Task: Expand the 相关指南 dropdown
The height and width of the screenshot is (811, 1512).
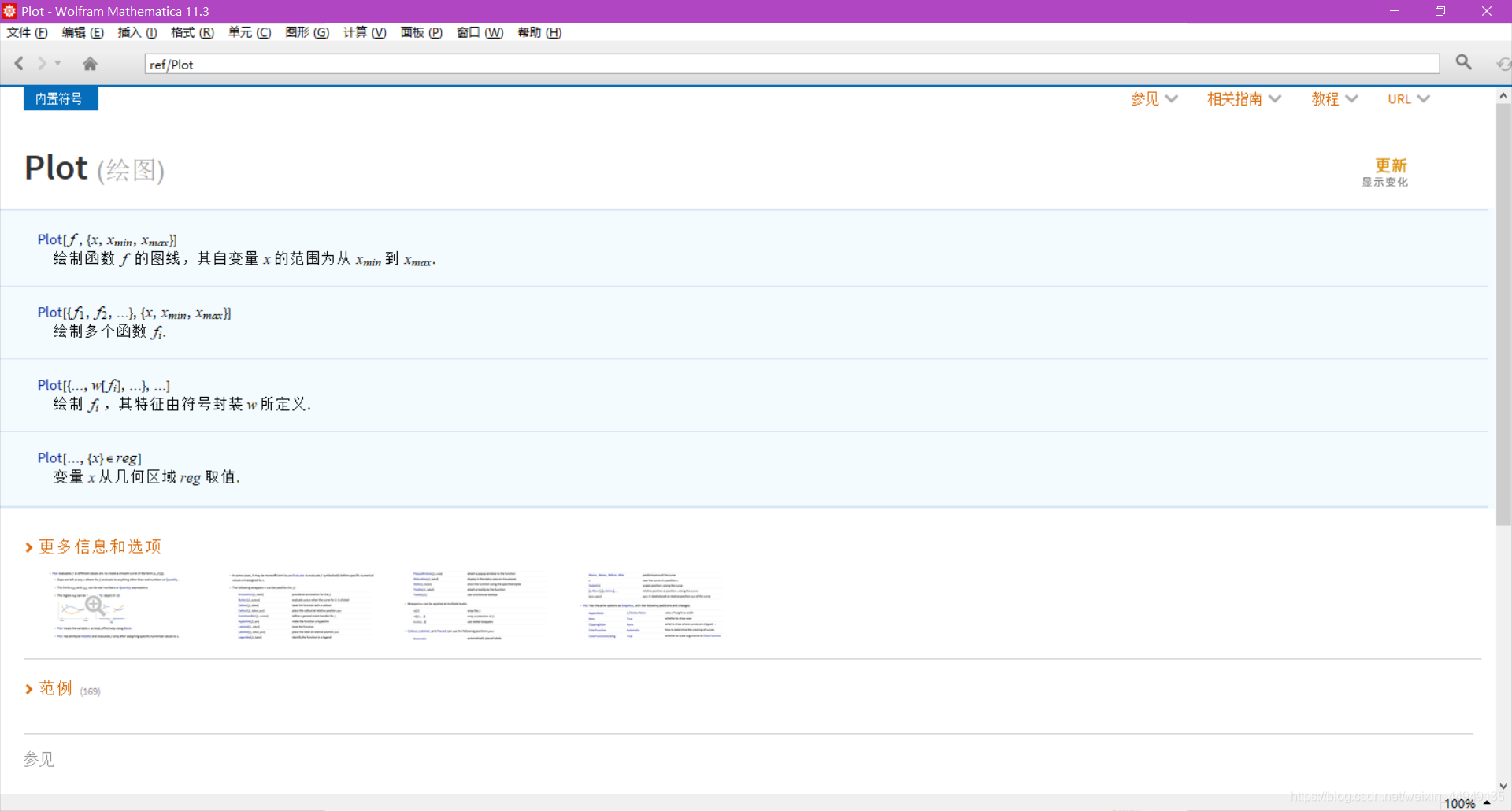Action: pyautogui.click(x=1244, y=99)
